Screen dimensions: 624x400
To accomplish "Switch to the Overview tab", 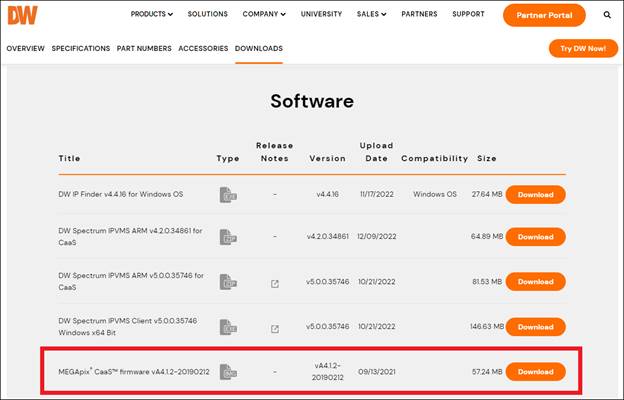I will pos(25,49).
